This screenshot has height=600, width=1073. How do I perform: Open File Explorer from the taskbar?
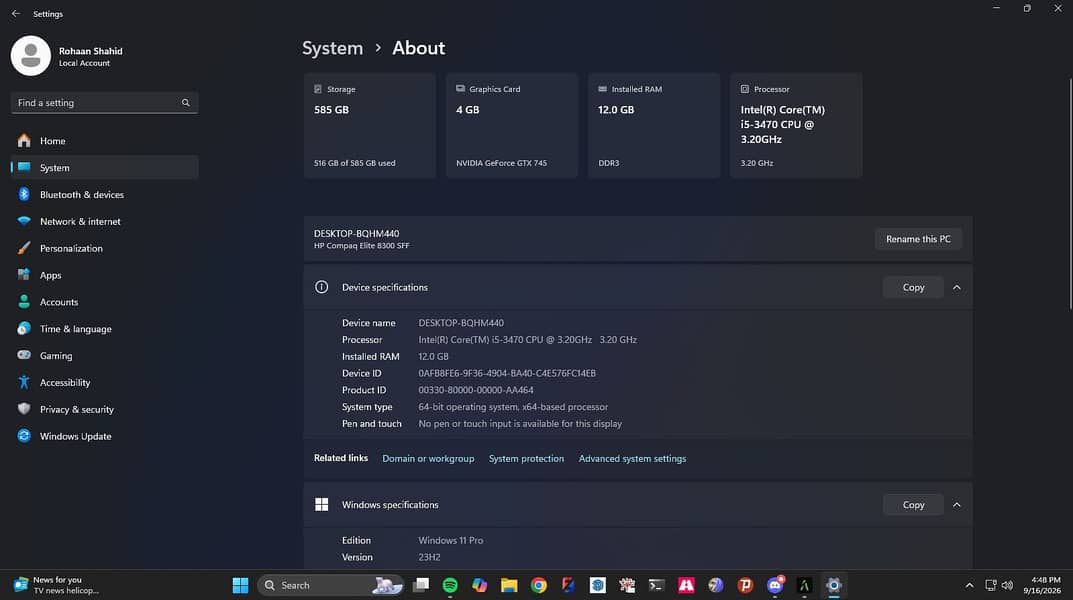pyautogui.click(x=509, y=585)
